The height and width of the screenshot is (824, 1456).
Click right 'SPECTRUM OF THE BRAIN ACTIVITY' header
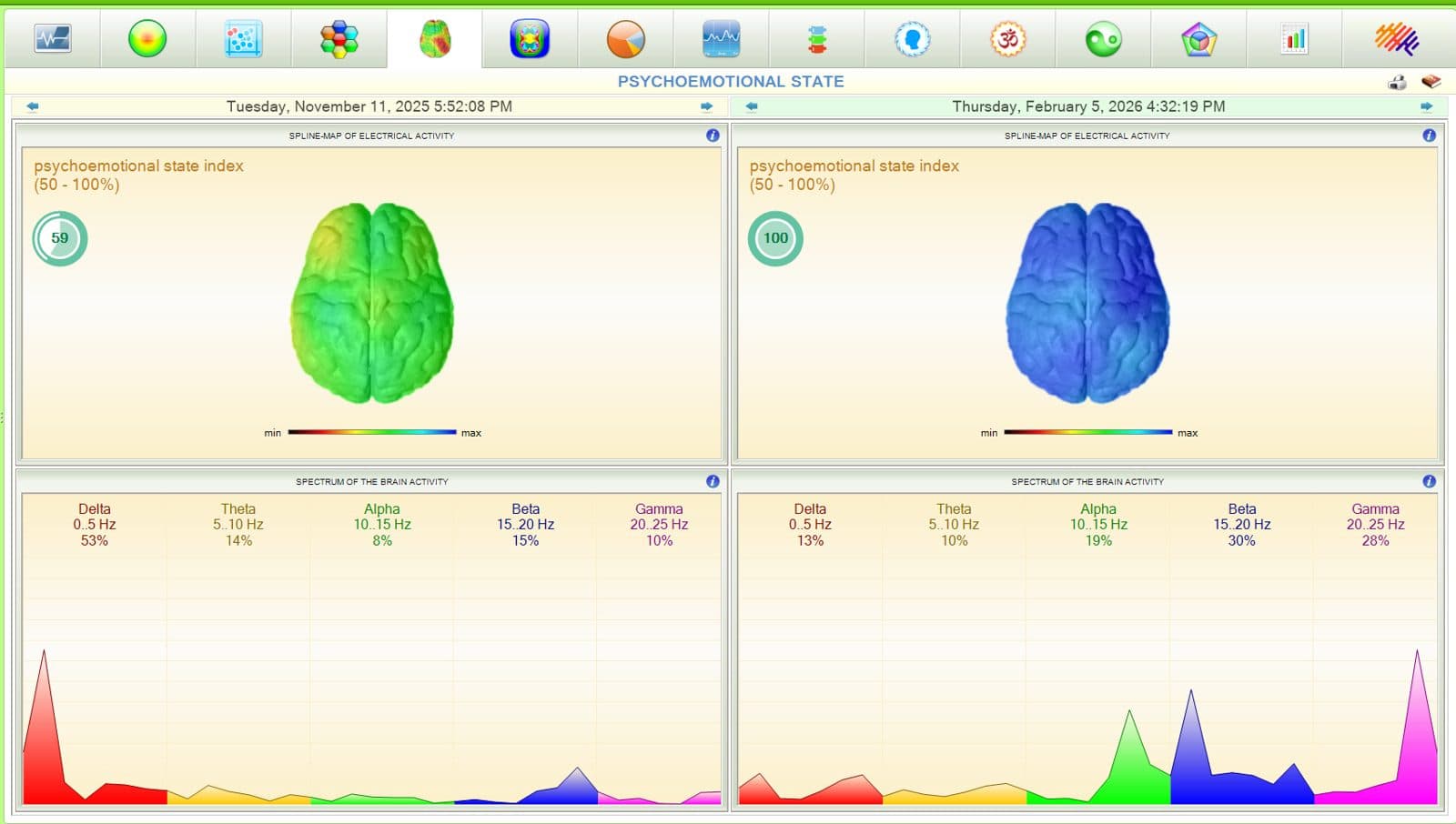tap(1087, 481)
